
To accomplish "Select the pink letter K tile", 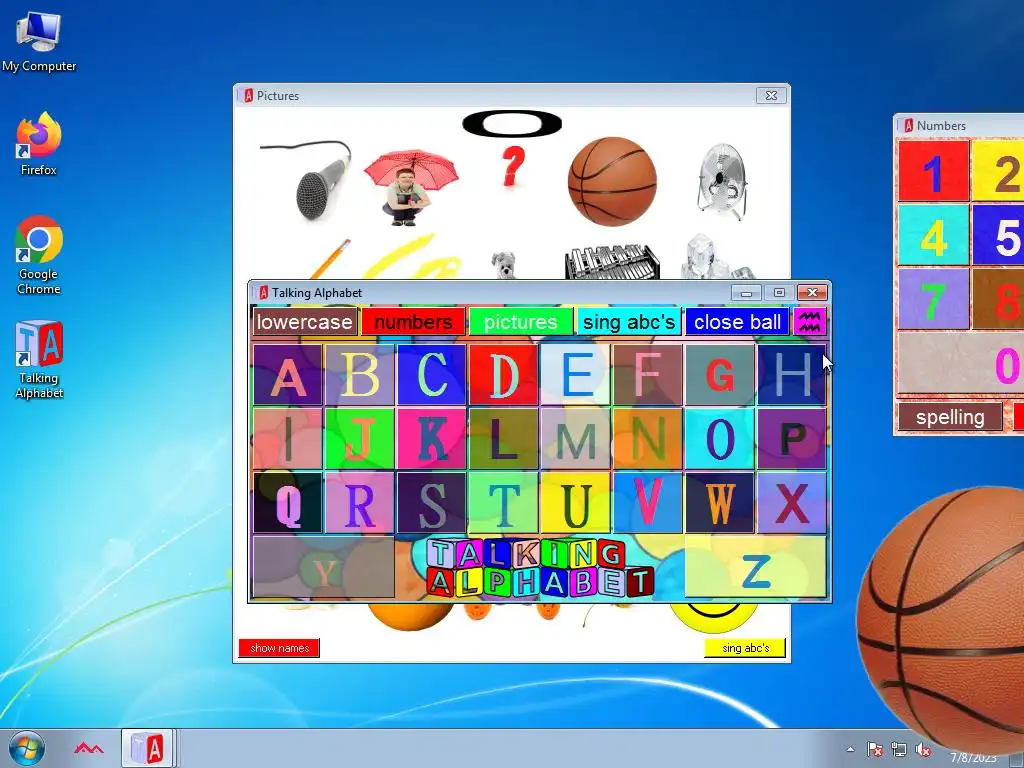I will click(x=432, y=439).
